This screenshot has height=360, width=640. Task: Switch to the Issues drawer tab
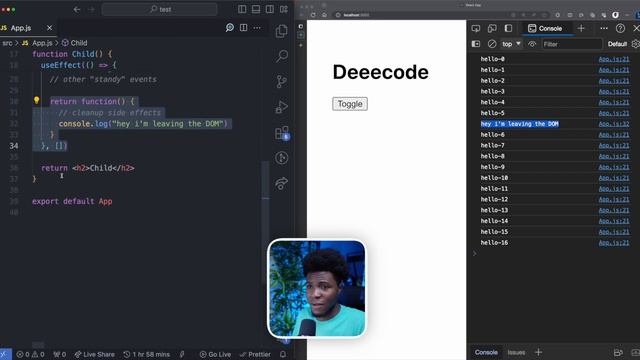click(x=516, y=352)
